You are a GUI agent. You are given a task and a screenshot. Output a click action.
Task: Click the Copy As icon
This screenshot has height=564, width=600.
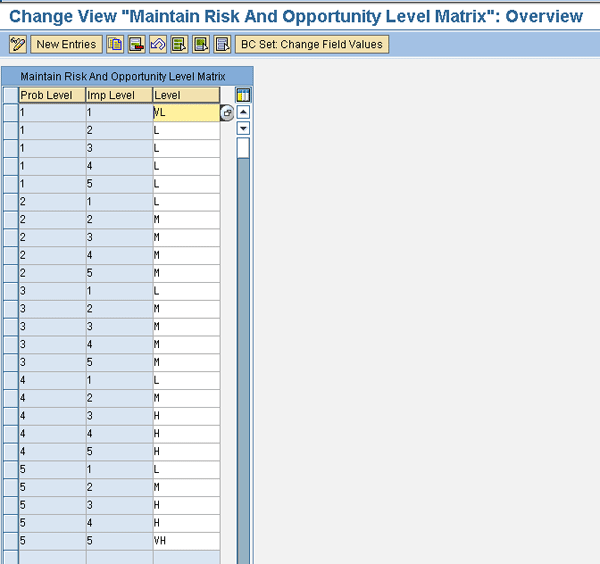pos(115,44)
